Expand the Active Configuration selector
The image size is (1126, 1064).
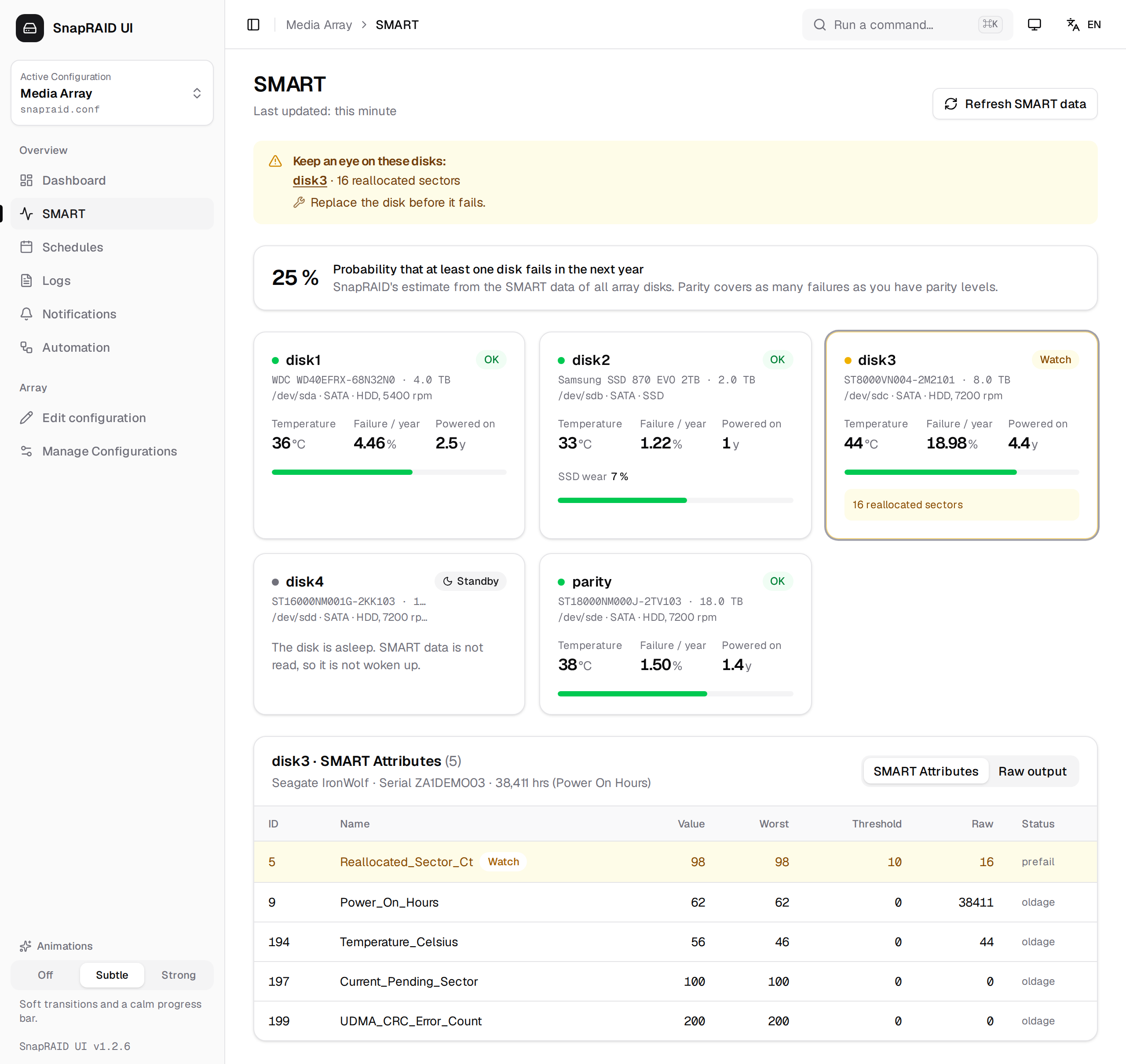[112, 93]
